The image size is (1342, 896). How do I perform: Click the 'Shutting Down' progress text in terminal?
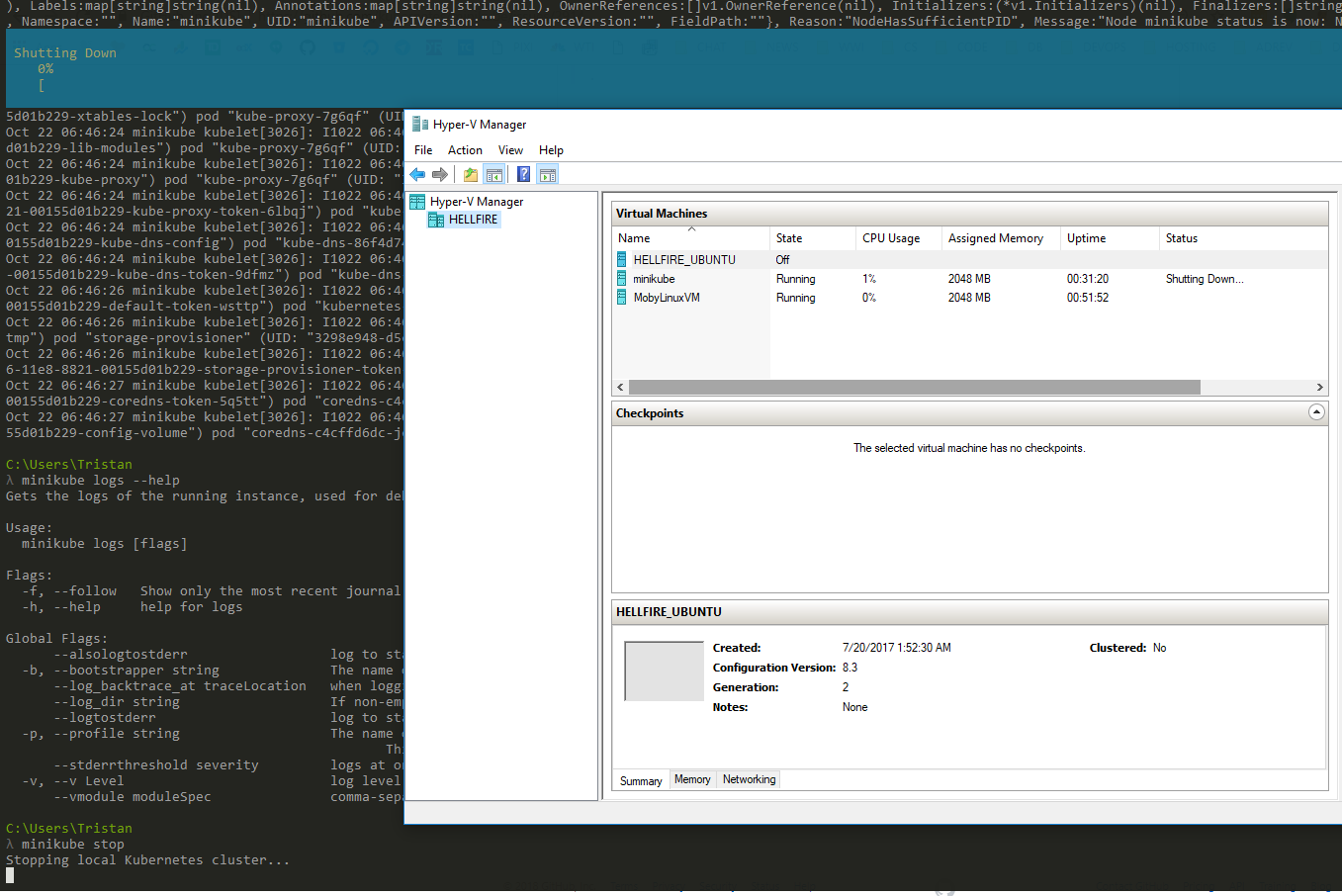pyautogui.click(x=65, y=53)
